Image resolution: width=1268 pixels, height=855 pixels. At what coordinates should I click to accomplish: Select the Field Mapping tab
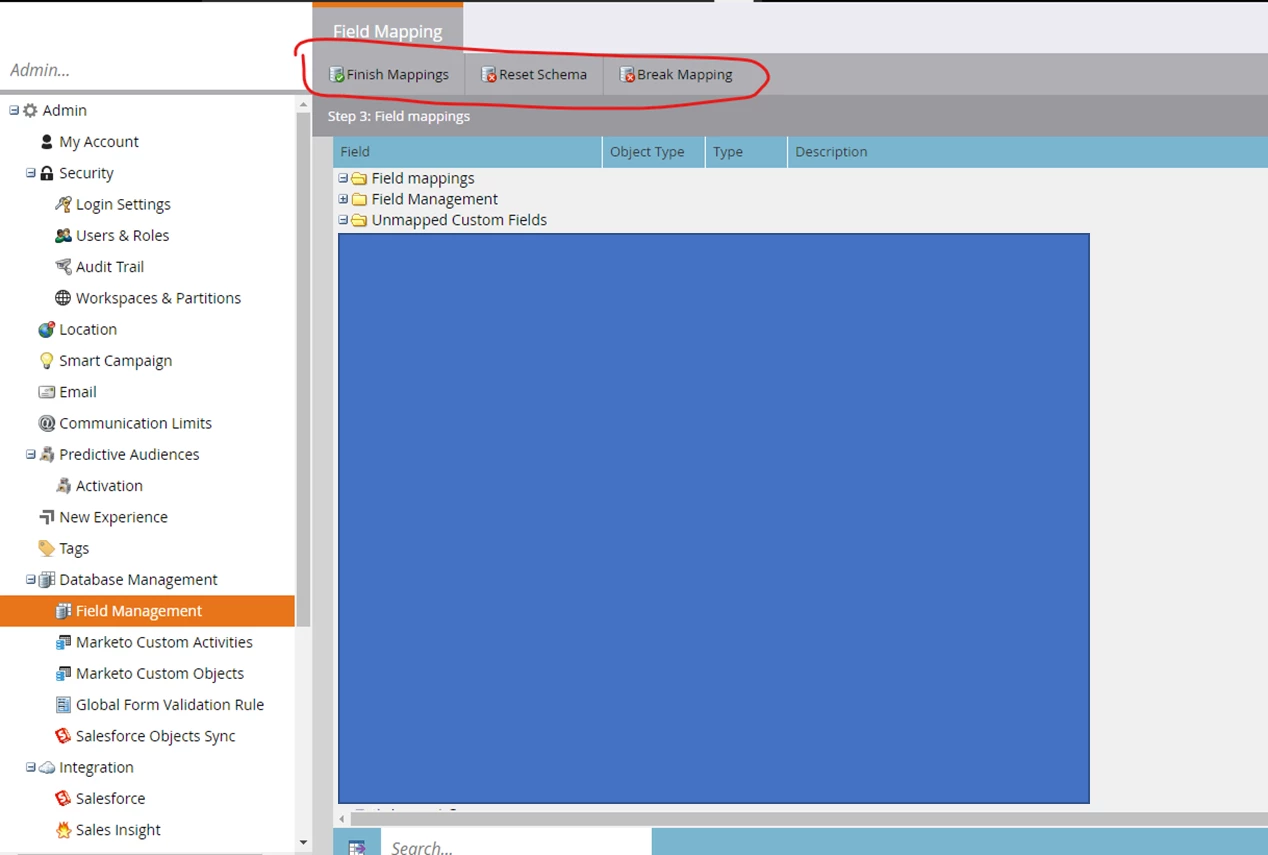point(387,30)
